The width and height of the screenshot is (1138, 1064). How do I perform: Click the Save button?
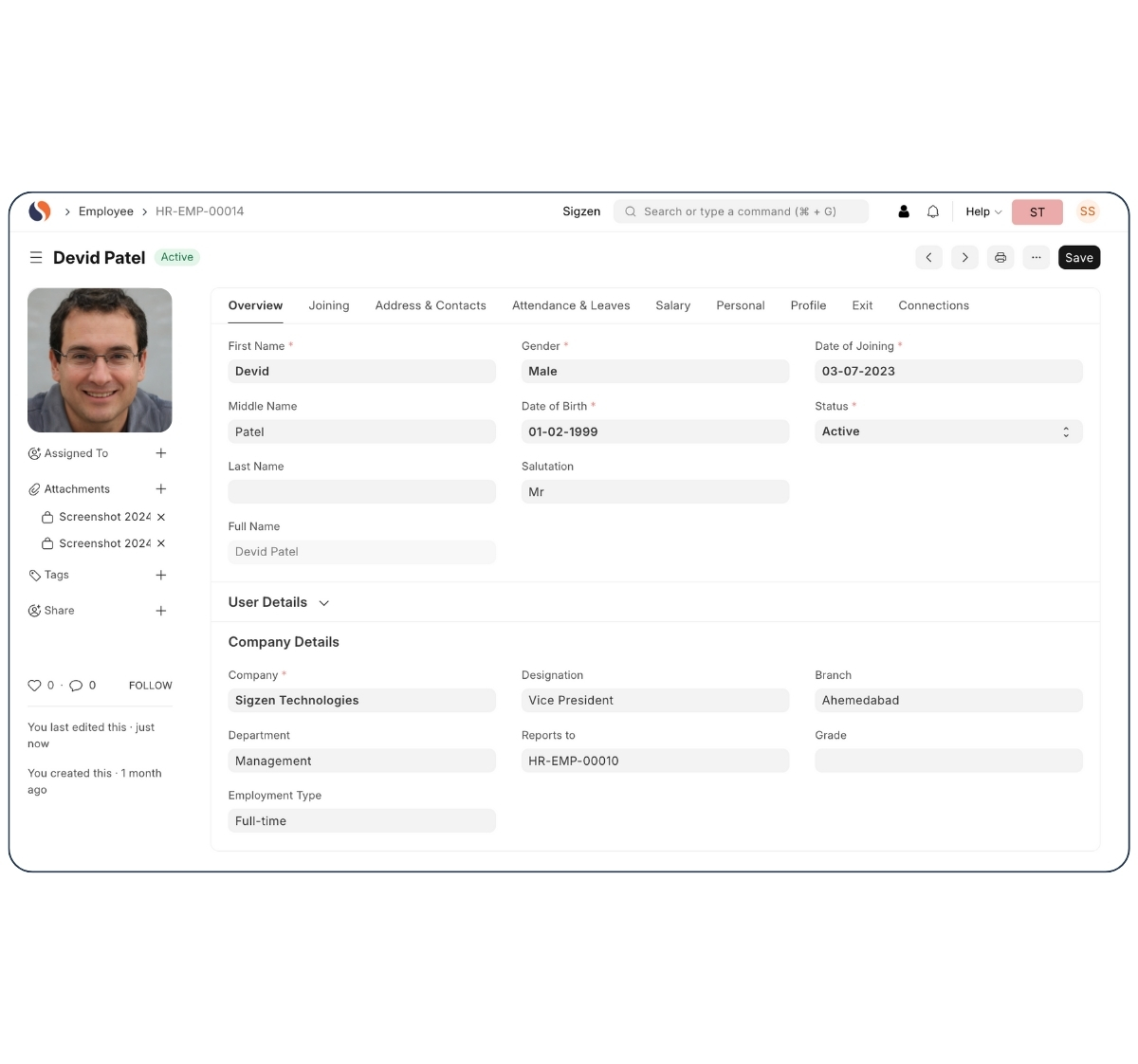point(1079,258)
